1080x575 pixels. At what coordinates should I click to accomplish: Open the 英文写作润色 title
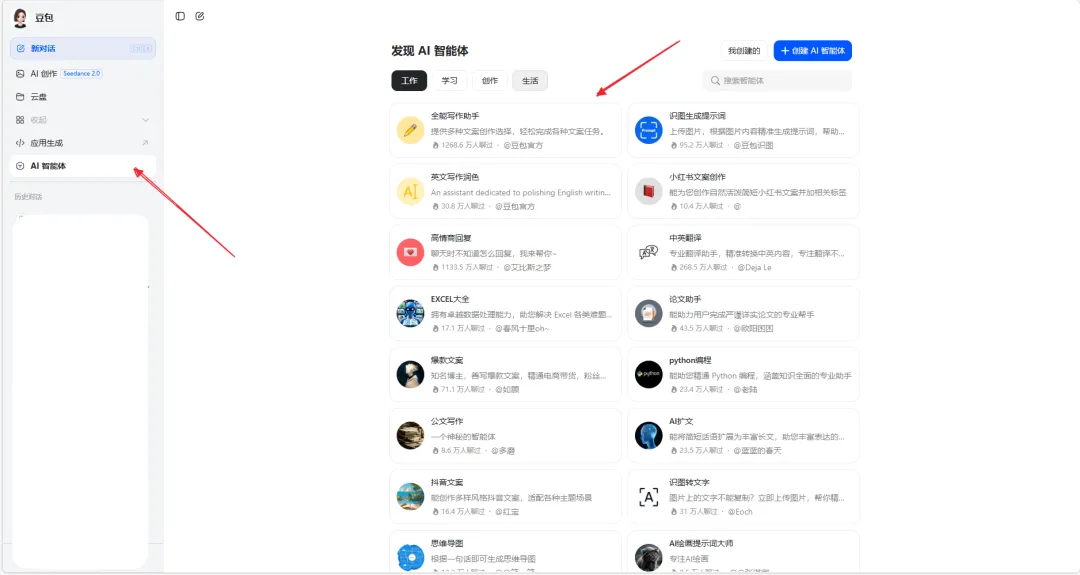455,177
